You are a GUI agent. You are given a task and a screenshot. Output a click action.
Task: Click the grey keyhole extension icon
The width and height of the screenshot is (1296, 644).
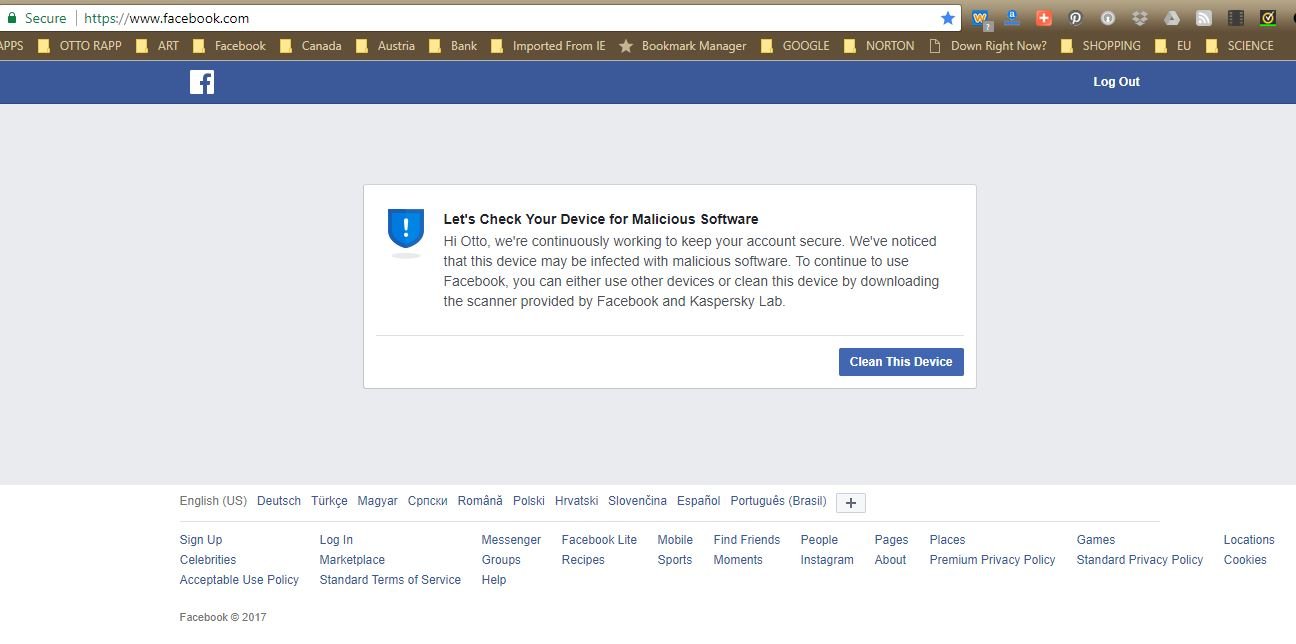(1108, 18)
